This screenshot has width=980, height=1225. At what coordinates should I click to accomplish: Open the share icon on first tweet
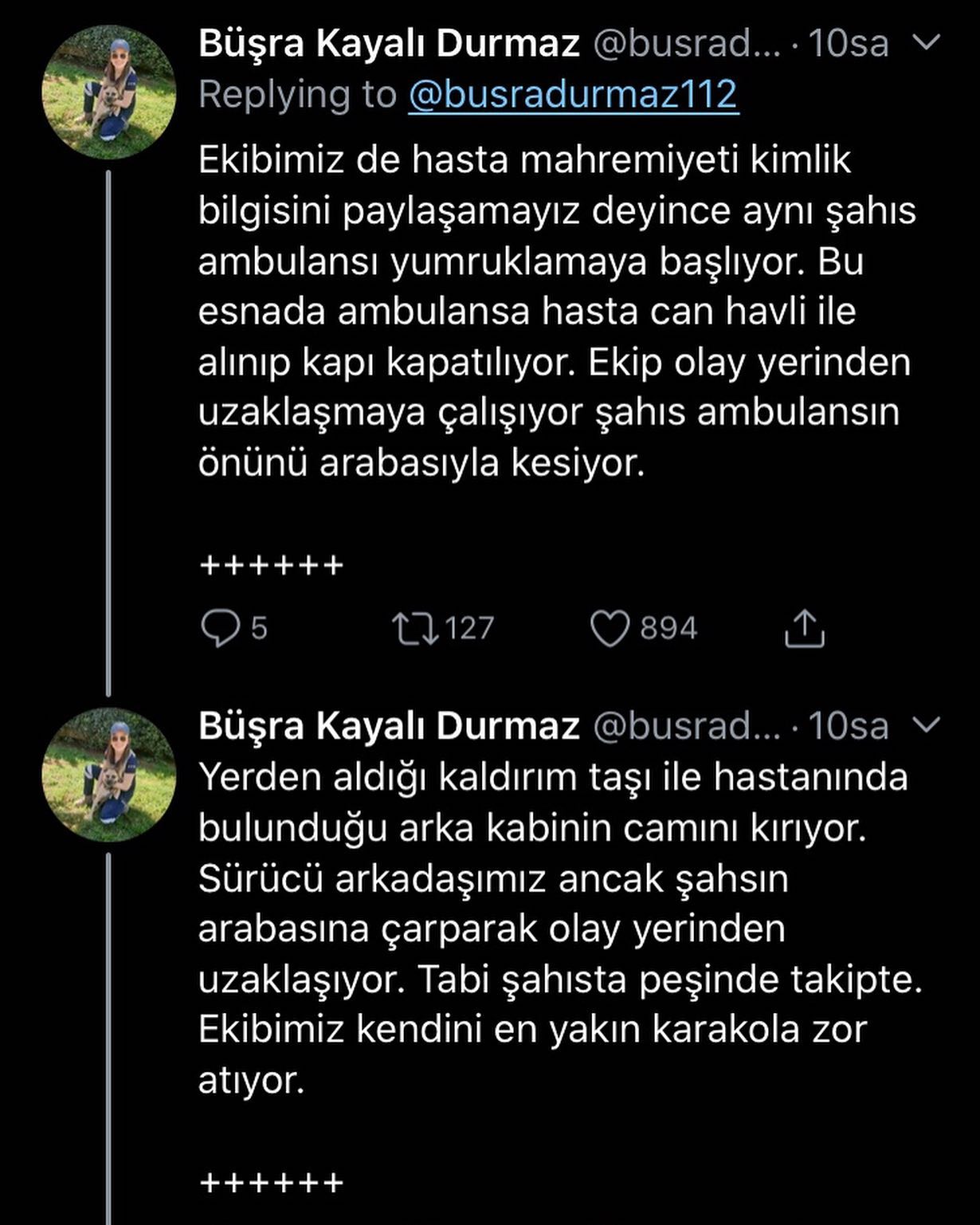(x=805, y=628)
